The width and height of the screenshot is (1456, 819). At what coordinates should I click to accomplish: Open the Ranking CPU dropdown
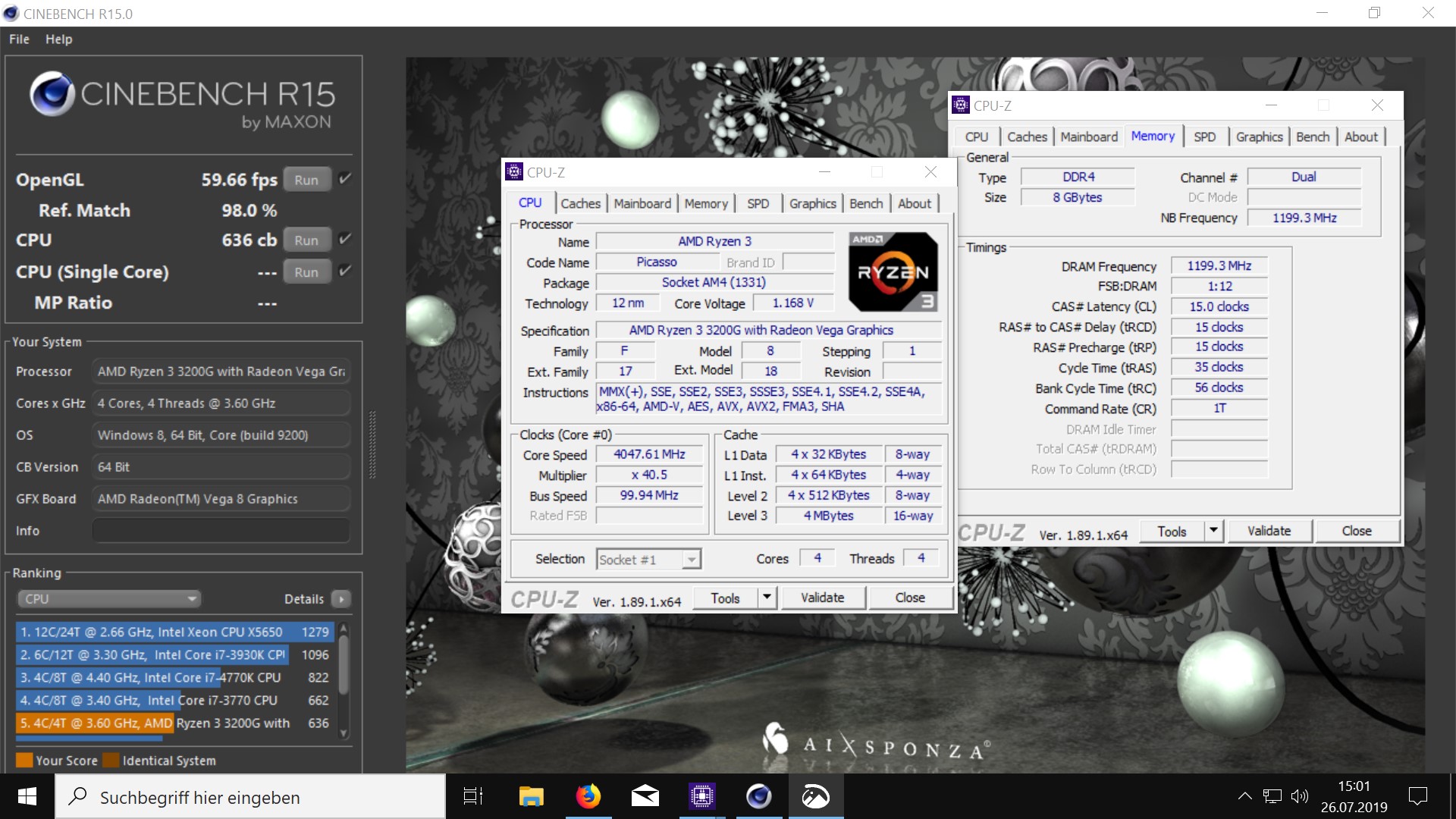coord(108,599)
